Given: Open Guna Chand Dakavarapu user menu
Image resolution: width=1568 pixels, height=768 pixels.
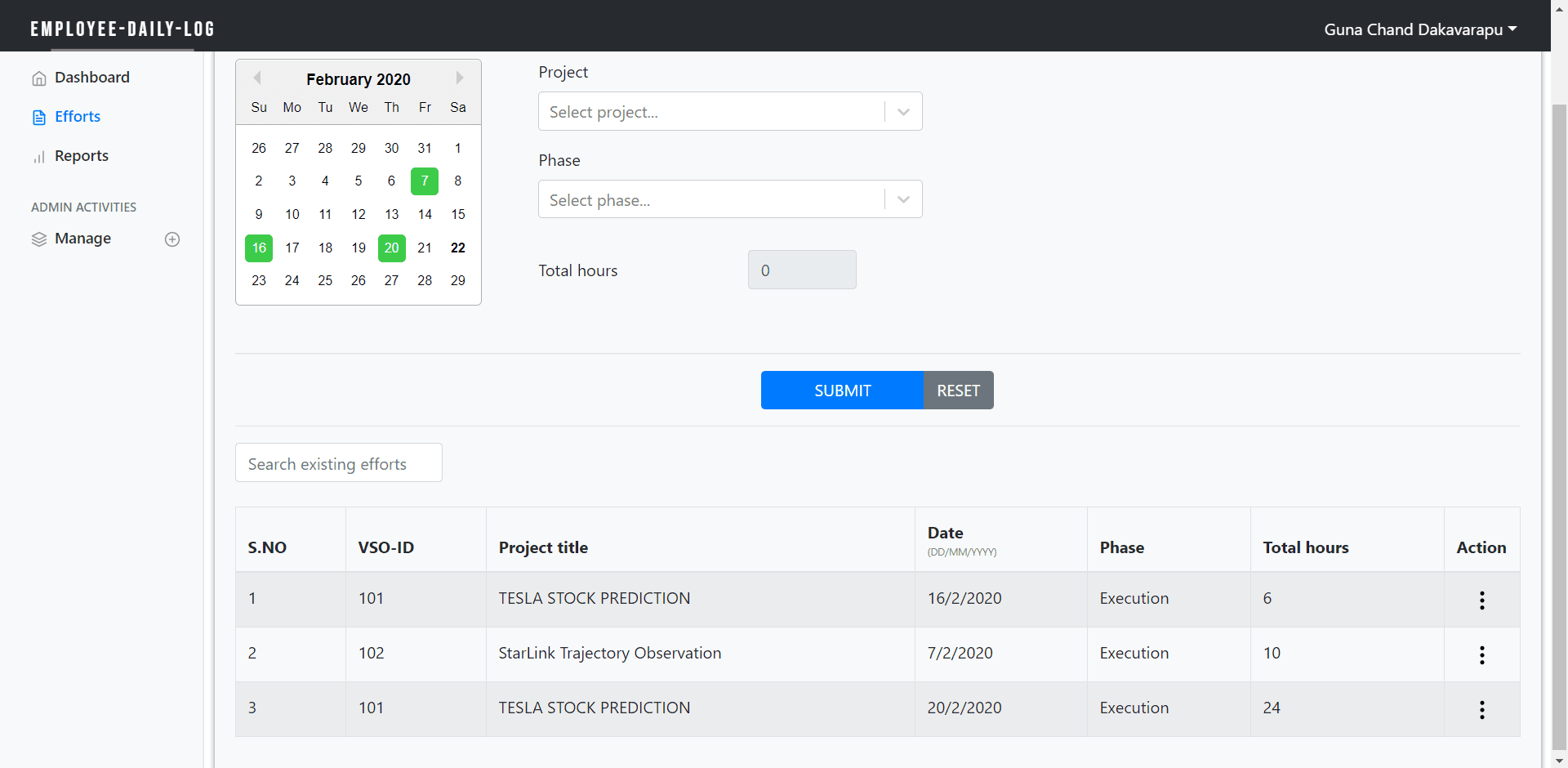Looking at the screenshot, I should click(x=1419, y=29).
